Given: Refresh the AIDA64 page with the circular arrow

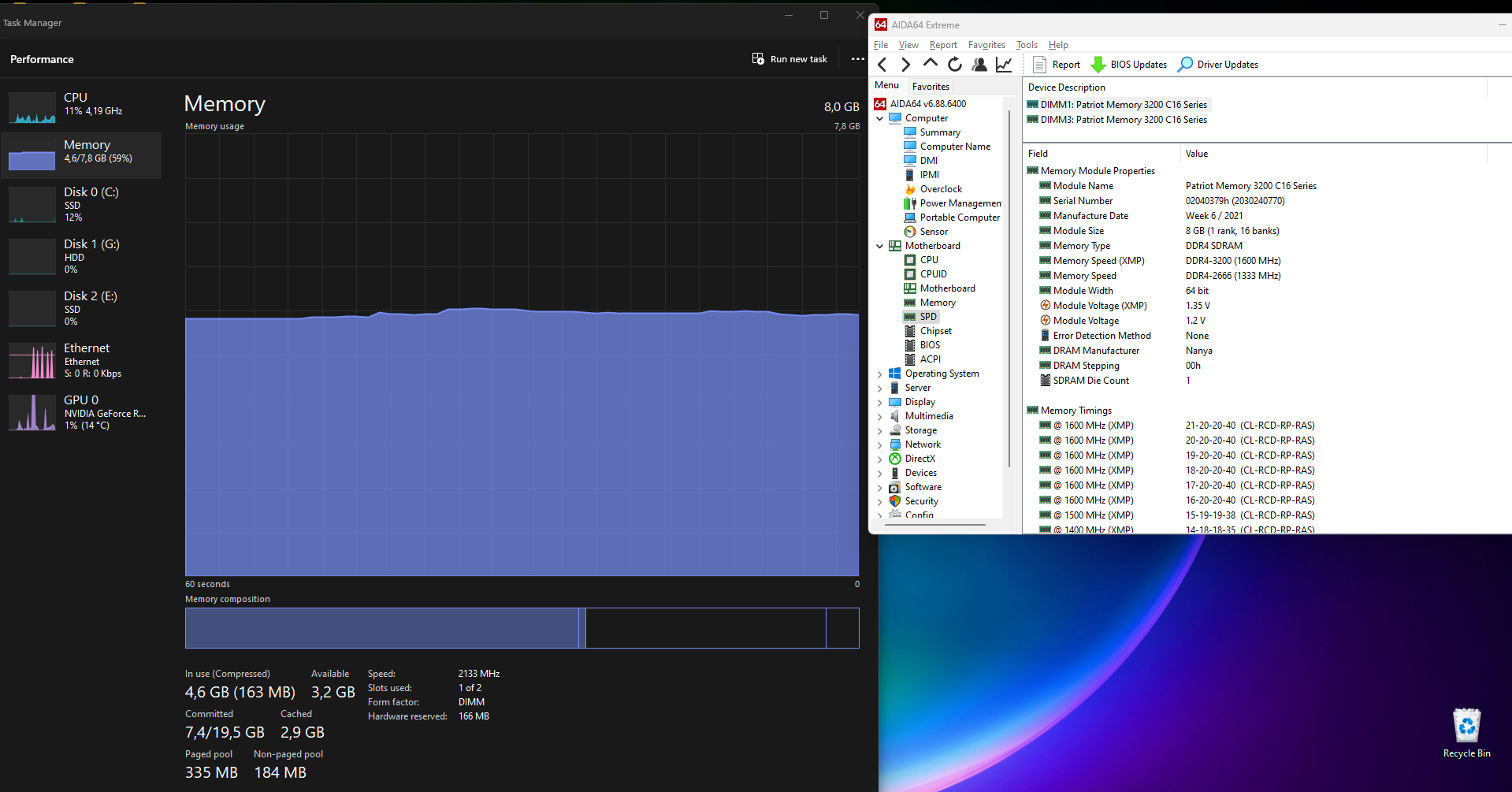Looking at the screenshot, I should click(x=955, y=65).
